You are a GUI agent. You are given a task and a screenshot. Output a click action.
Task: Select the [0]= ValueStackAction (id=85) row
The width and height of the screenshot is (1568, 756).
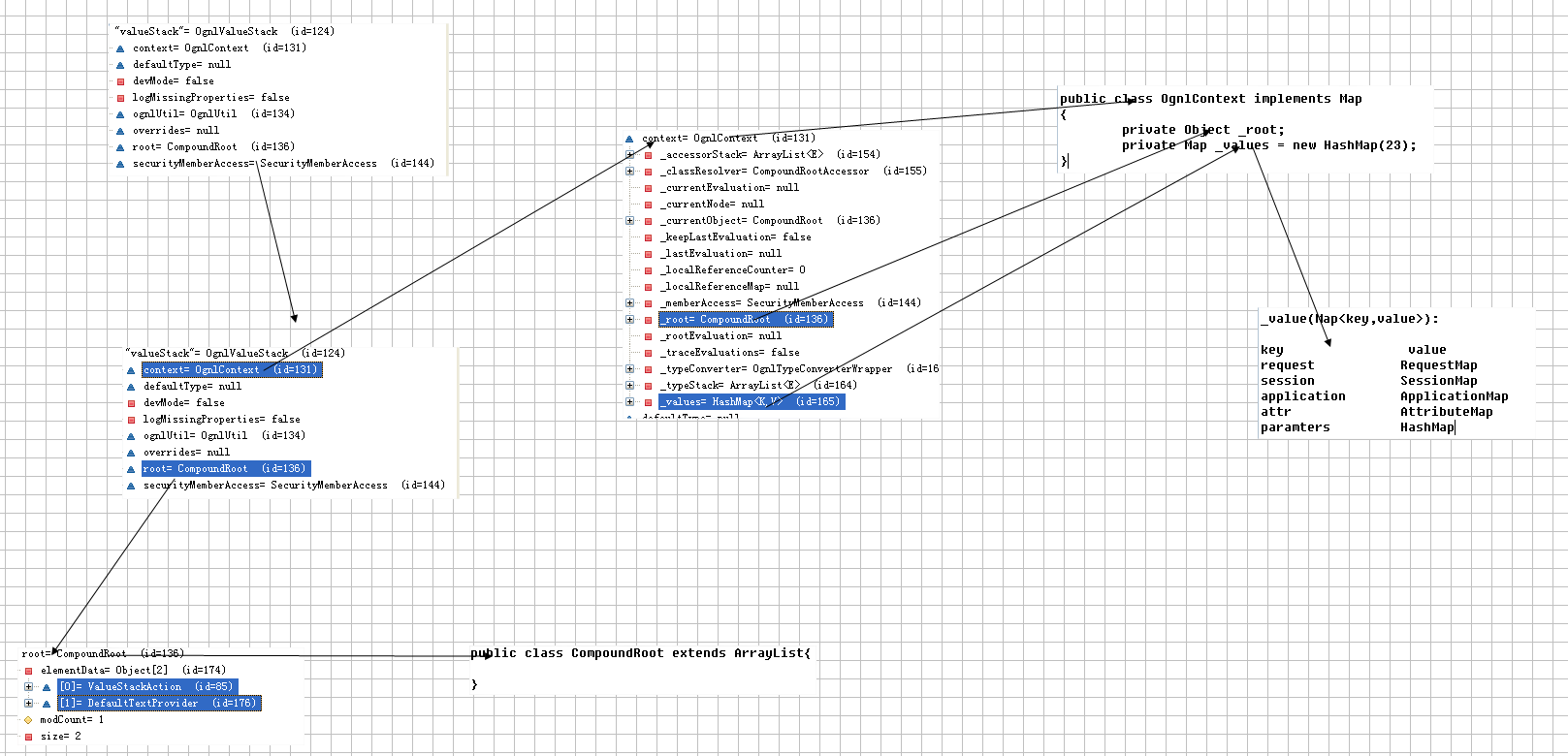tap(147, 687)
